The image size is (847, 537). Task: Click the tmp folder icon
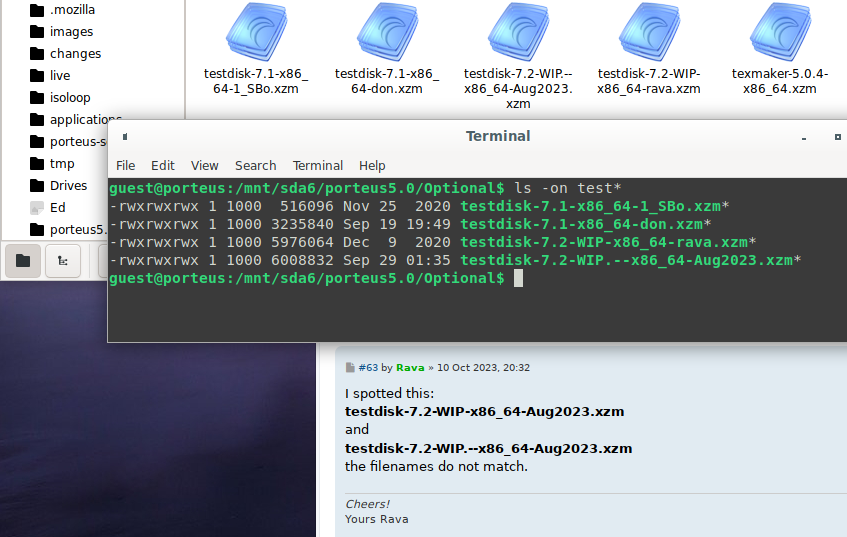(37, 164)
